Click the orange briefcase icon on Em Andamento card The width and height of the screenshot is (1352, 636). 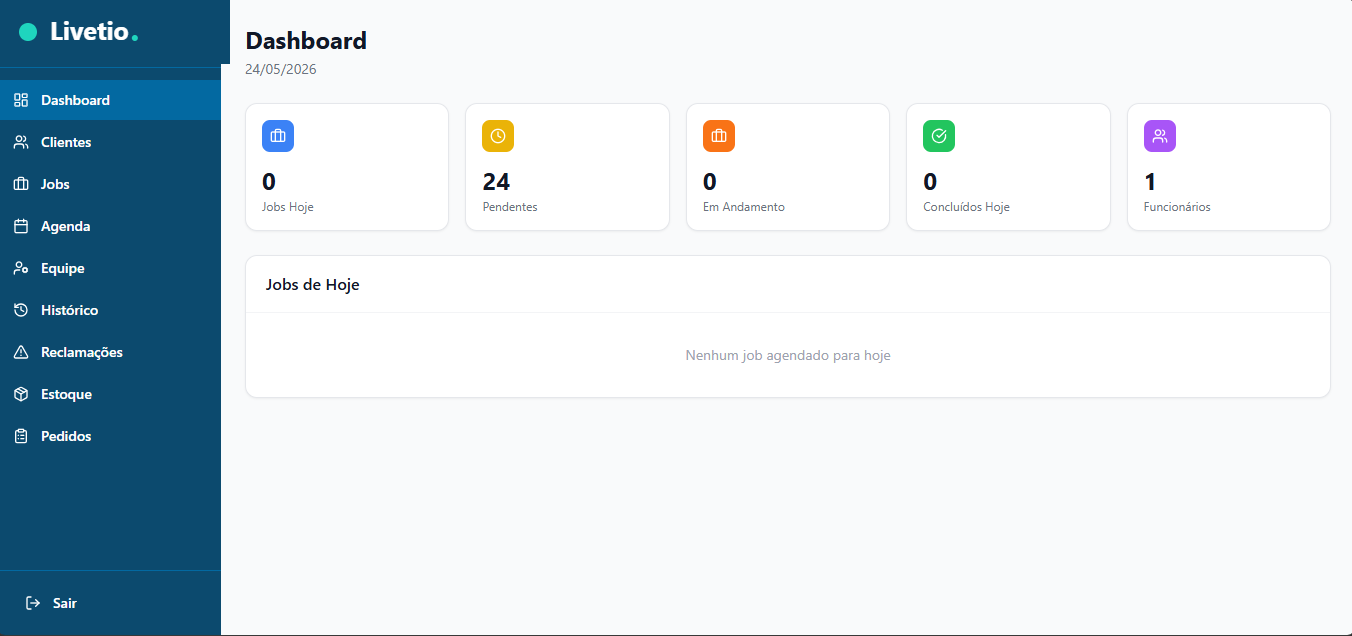pyautogui.click(x=719, y=136)
